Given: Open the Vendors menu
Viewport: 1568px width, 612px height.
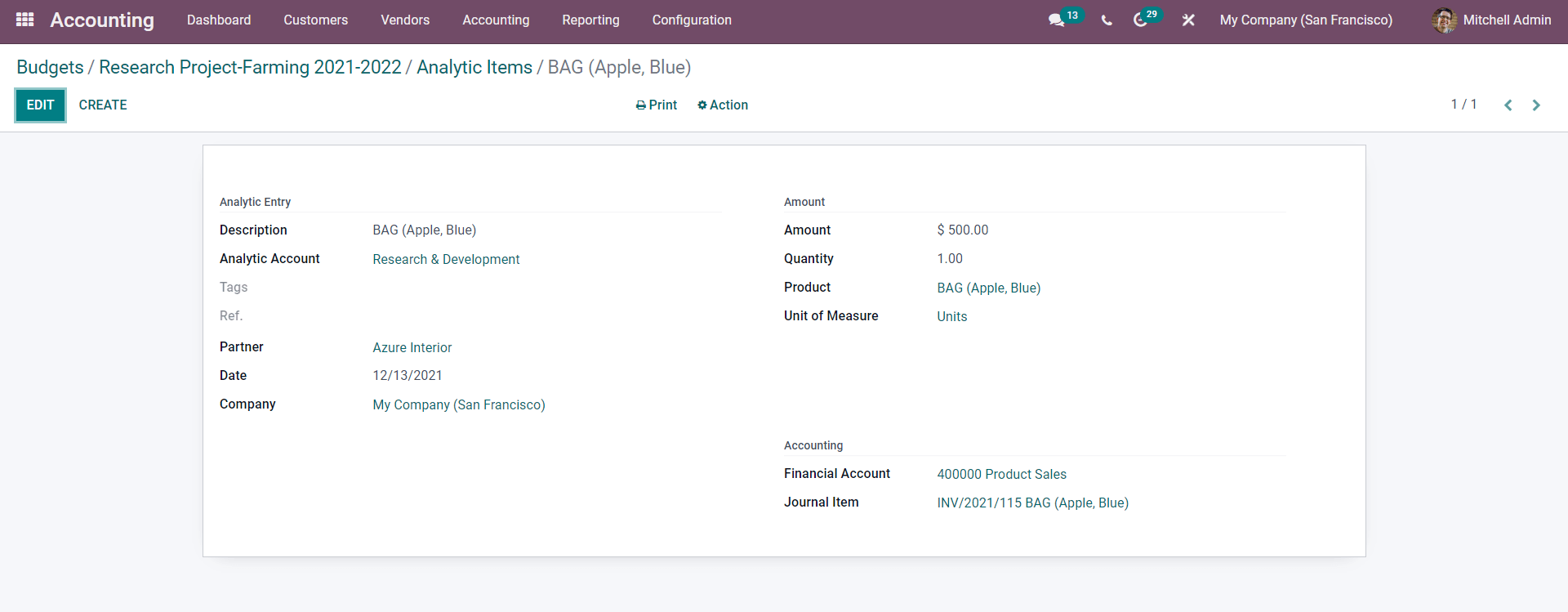Looking at the screenshot, I should point(405,20).
